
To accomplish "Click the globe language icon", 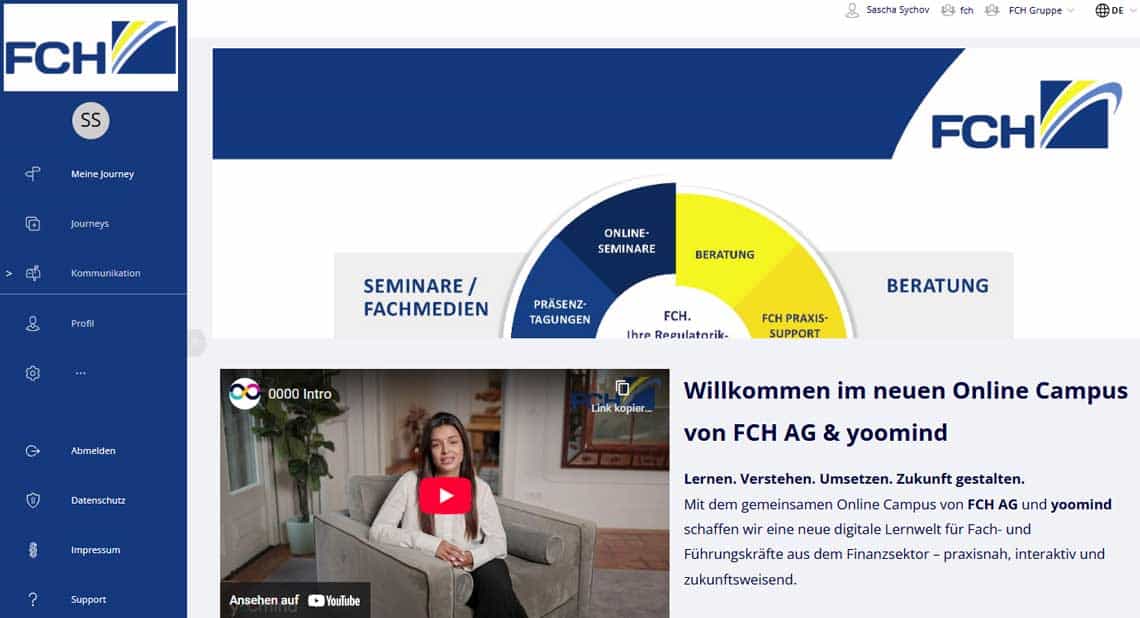I will (1102, 10).
